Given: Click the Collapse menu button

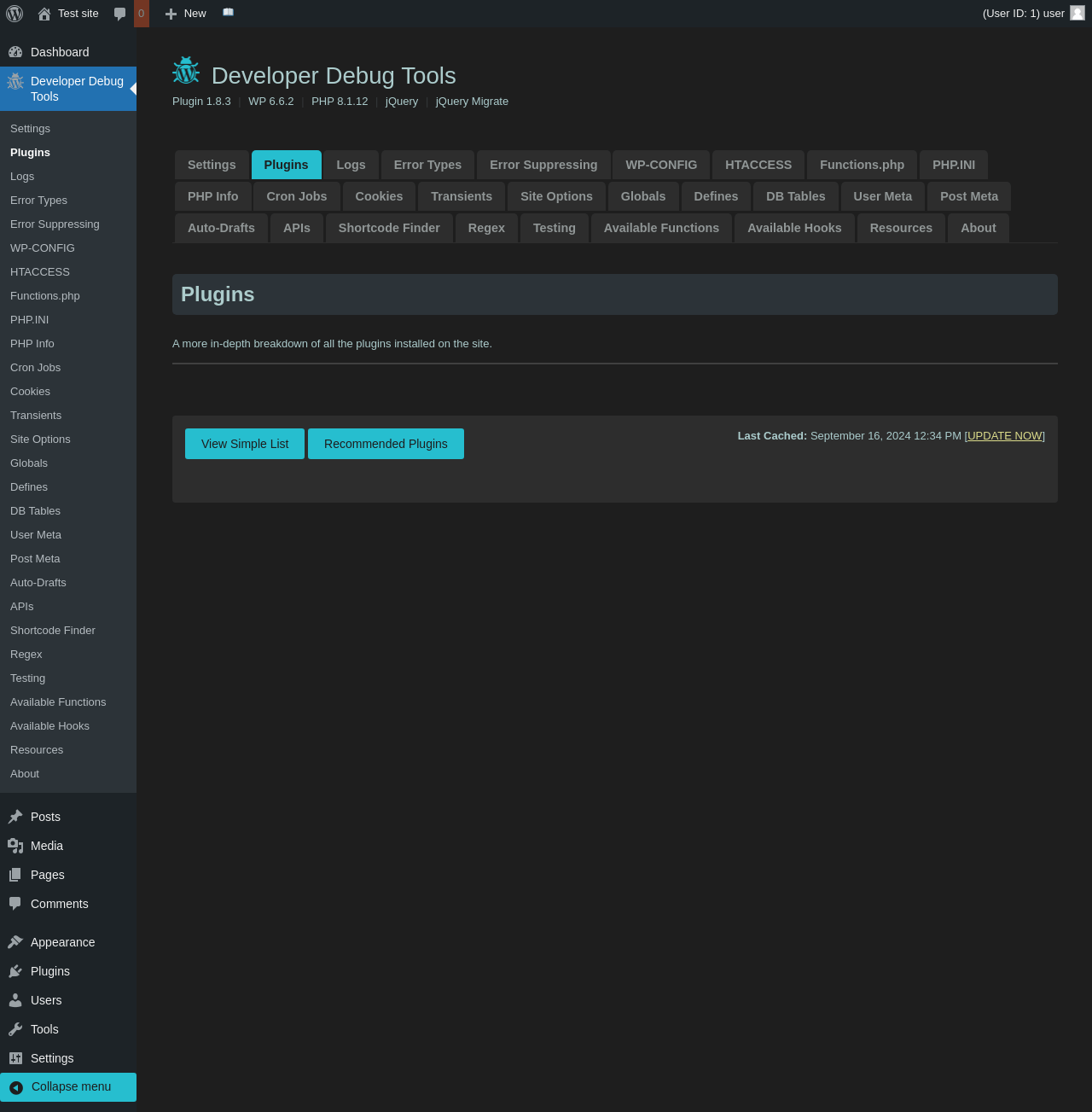Looking at the screenshot, I should point(68,1087).
